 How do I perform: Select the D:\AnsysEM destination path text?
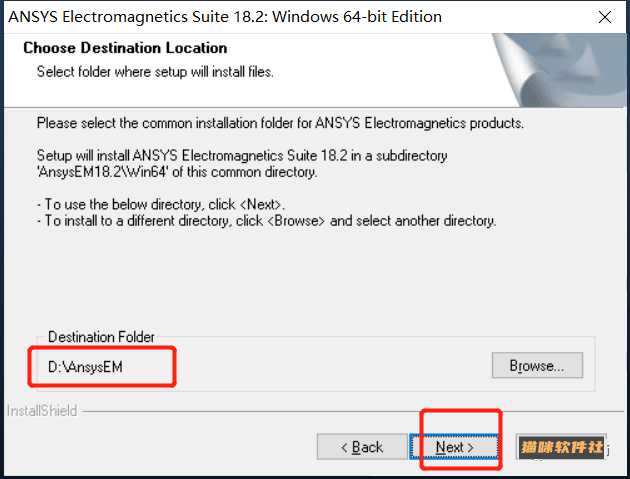click(85, 367)
